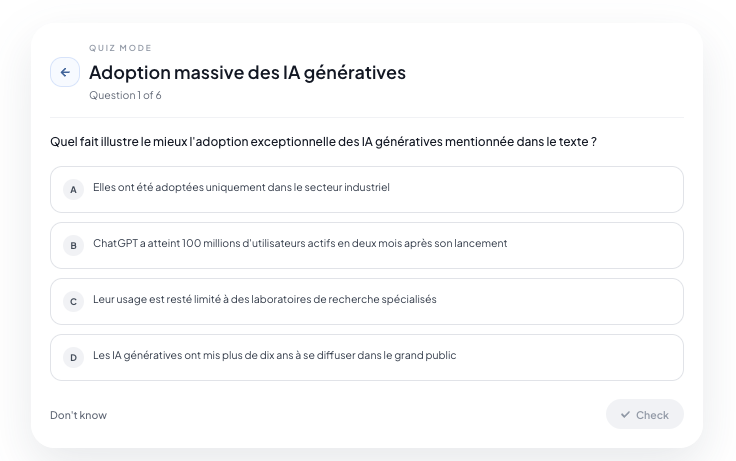Viewport: 736px width, 461px height.
Task: Choose answer stating ChatGPT reached 100 millions users
Action: click(x=367, y=246)
